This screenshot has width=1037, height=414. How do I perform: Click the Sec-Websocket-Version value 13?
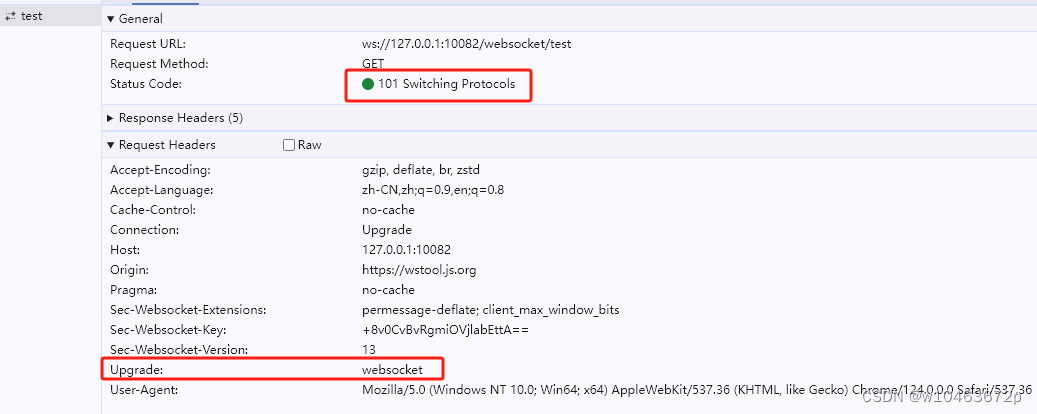[369, 349]
